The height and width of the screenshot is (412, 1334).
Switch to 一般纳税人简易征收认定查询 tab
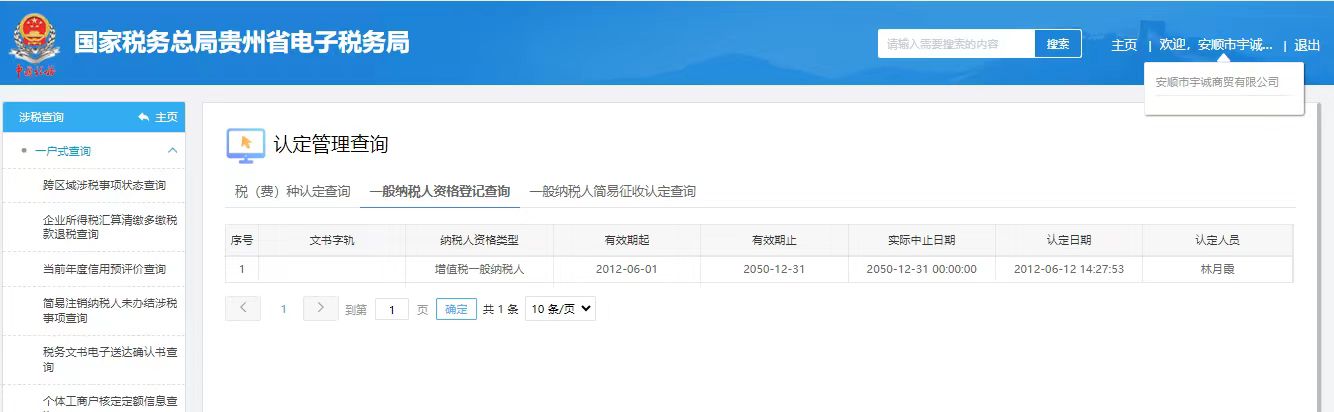(x=612, y=191)
